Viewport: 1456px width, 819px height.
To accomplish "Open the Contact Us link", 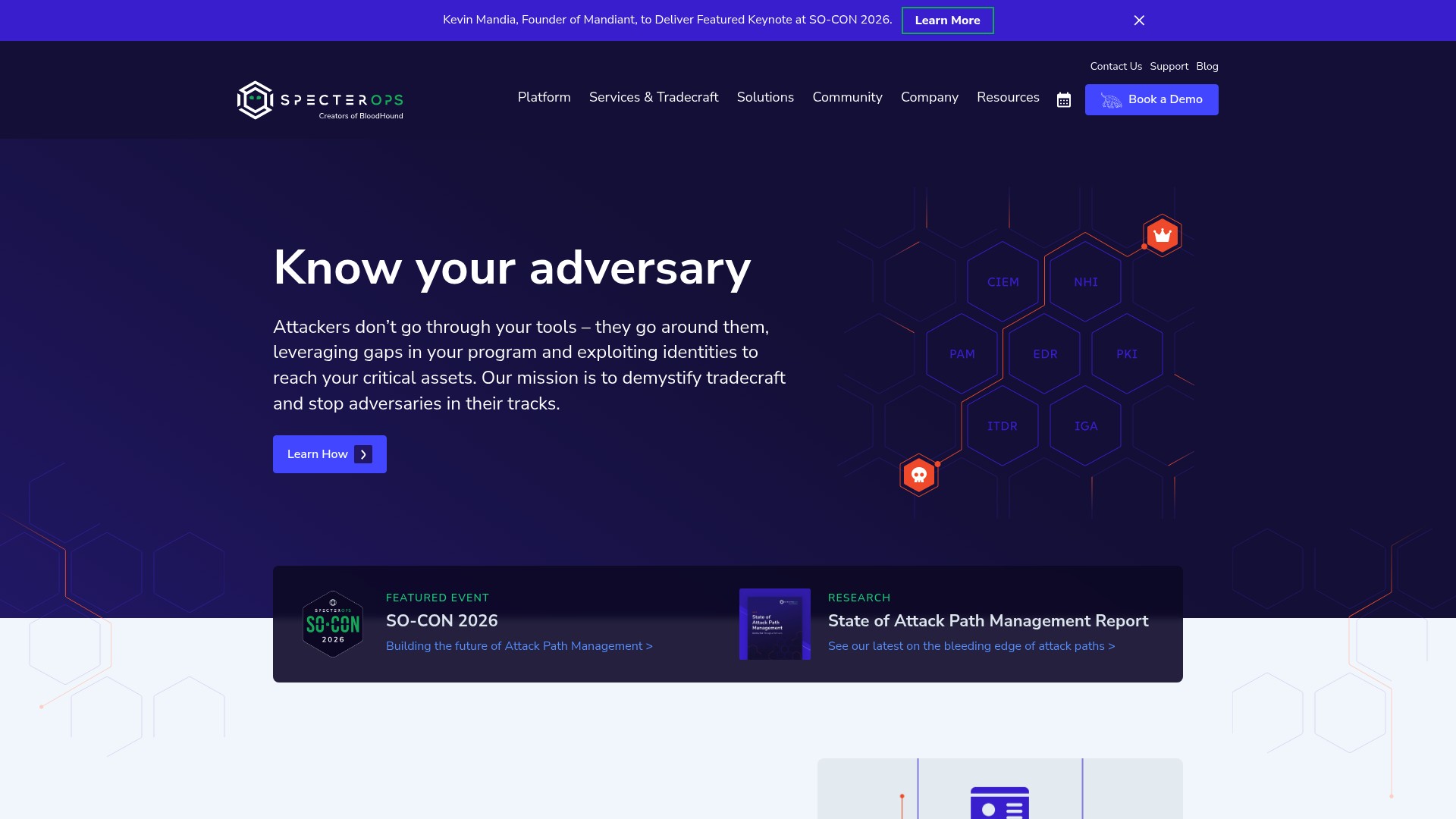I will [x=1116, y=67].
